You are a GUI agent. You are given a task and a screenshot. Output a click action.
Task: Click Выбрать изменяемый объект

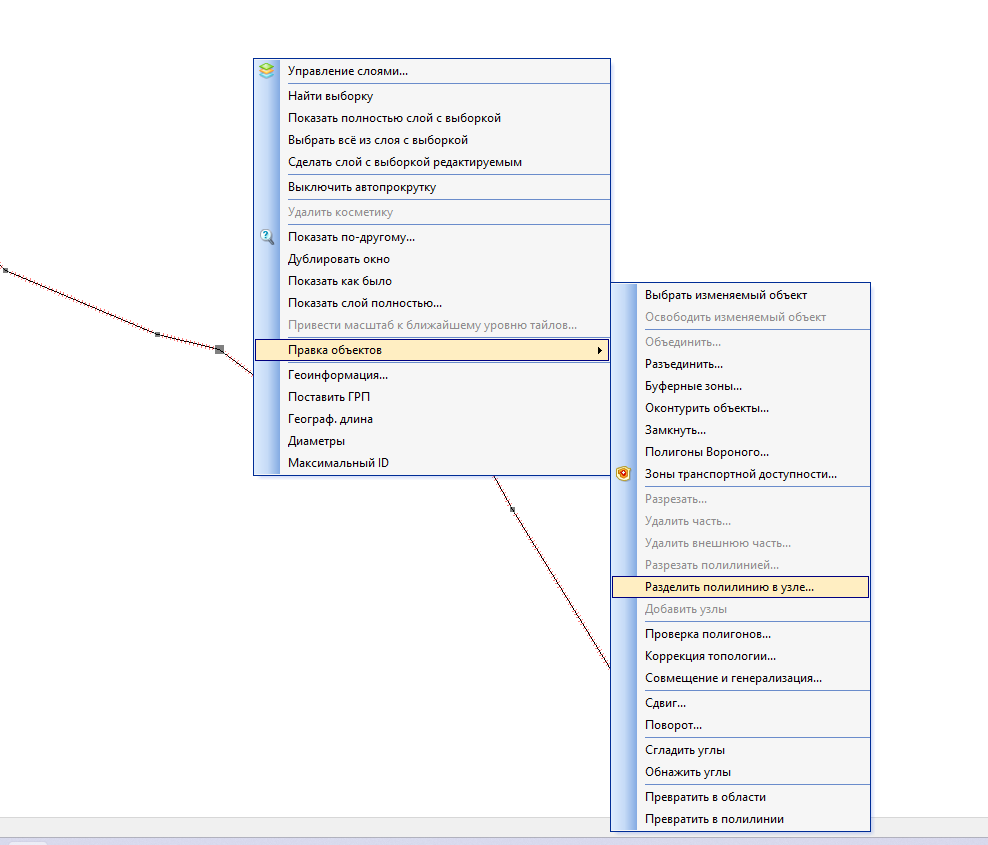725,295
